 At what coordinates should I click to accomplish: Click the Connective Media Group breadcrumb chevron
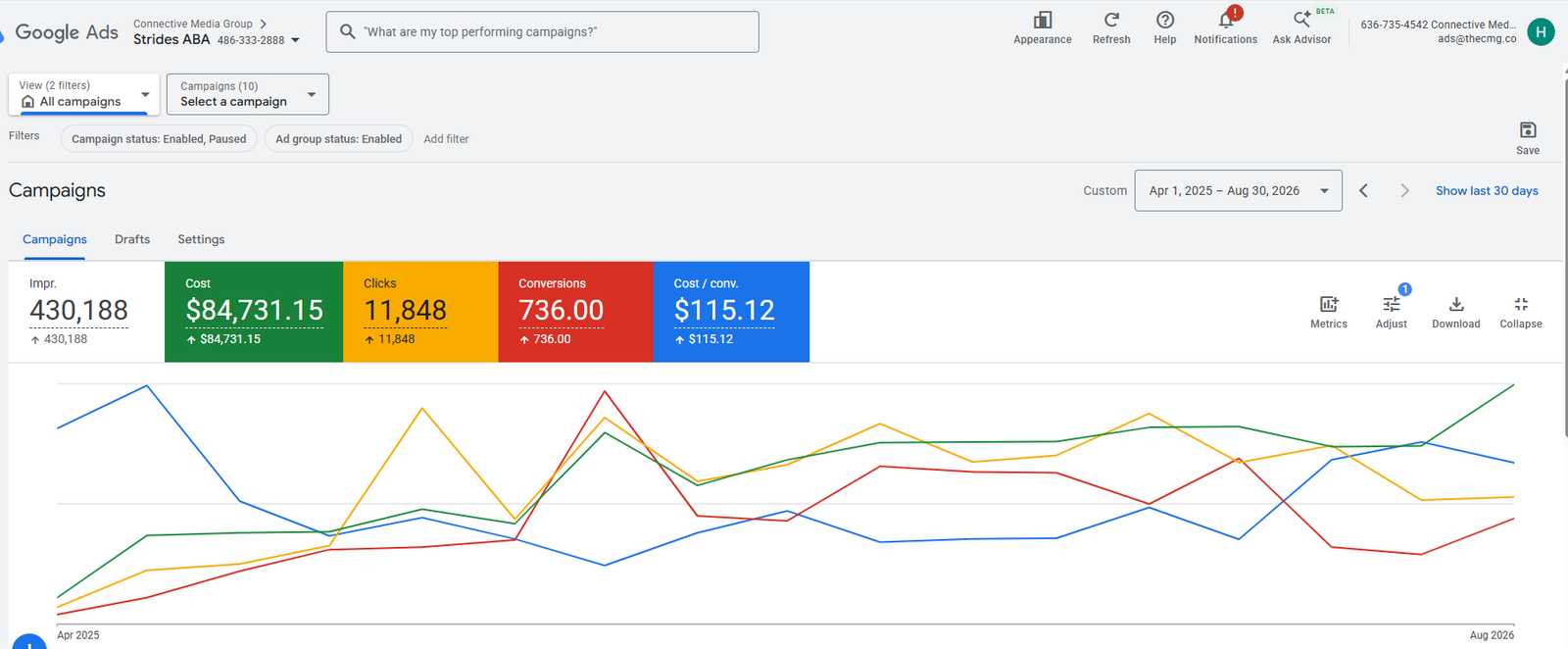coord(264,24)
